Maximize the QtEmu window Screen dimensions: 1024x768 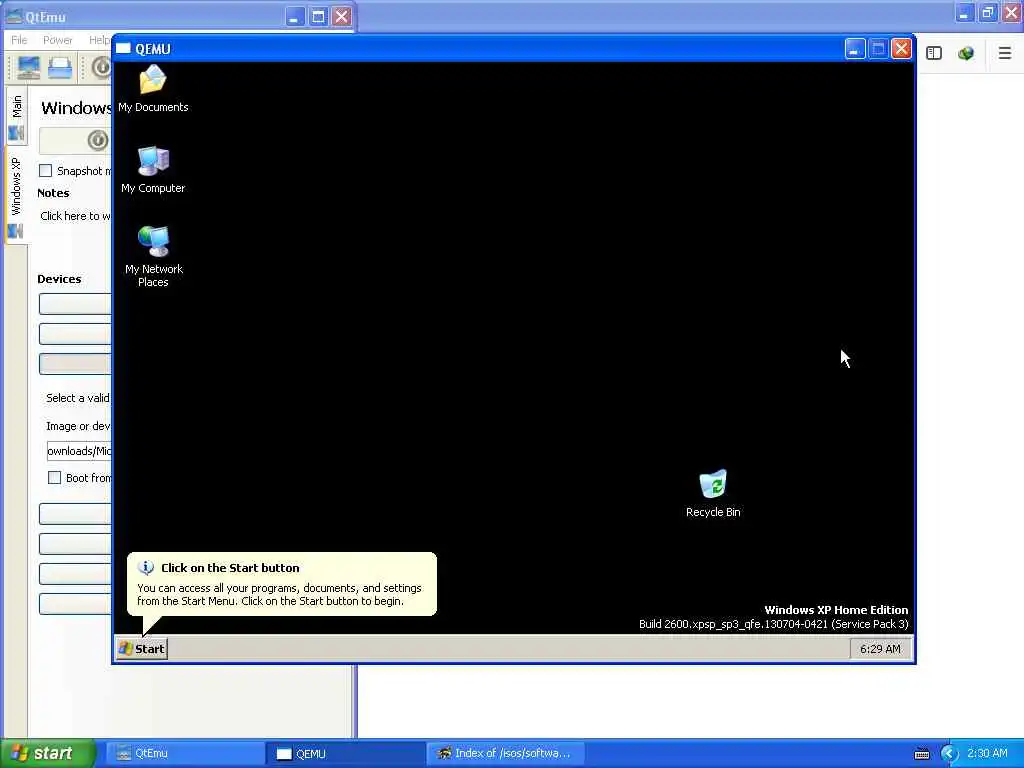coord(318,16)
